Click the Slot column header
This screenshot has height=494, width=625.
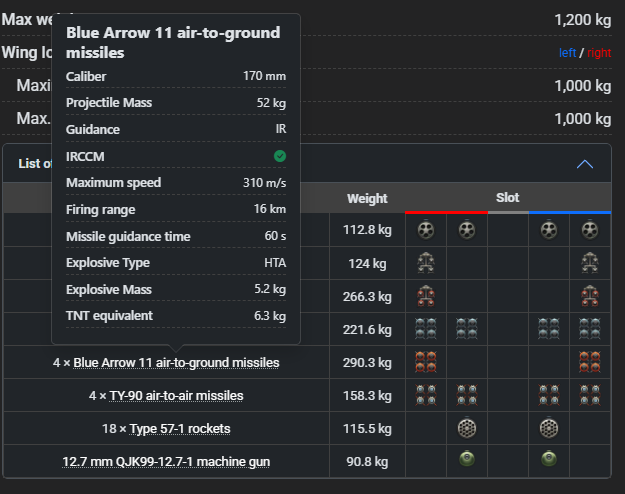(507, 197)
